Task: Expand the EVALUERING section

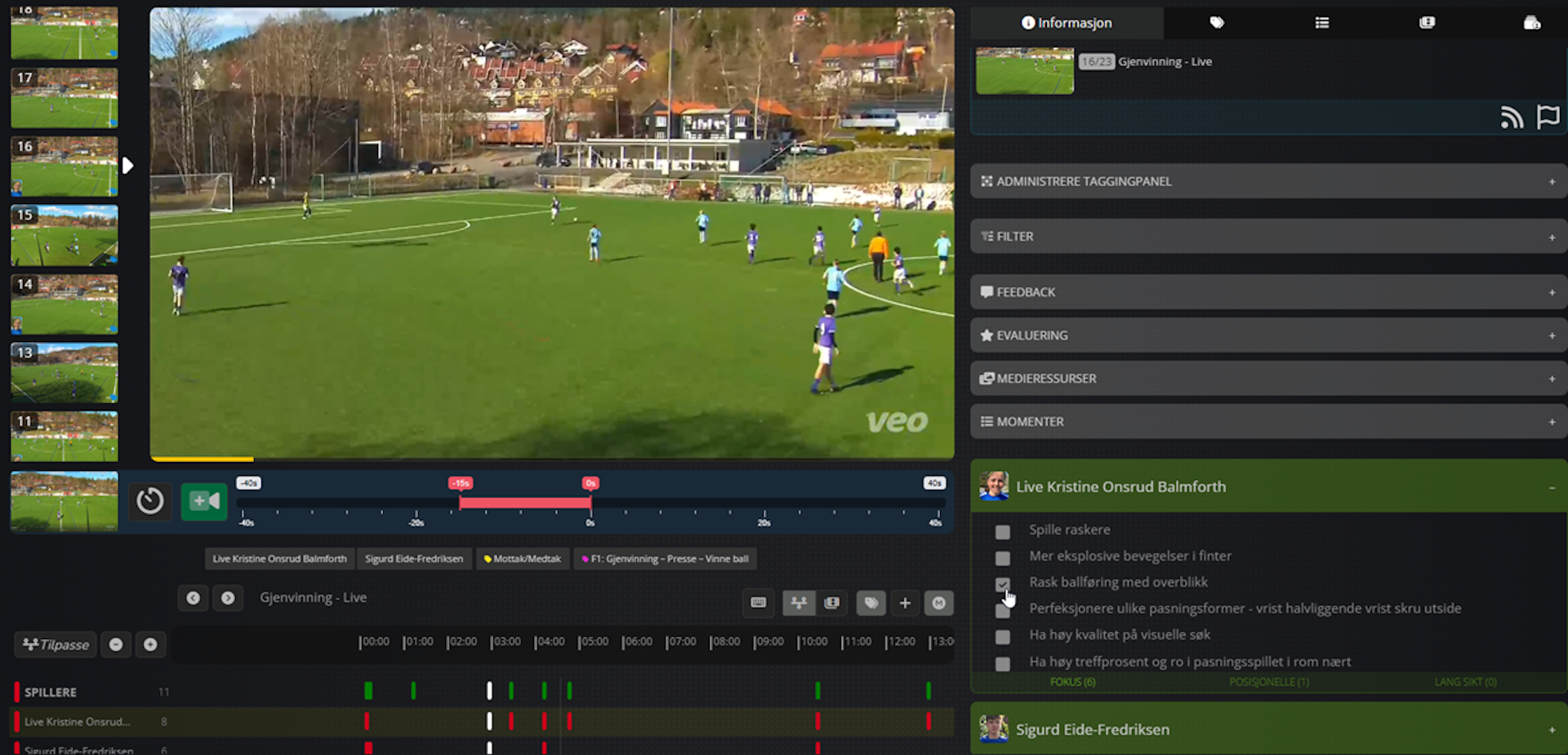Action: [1267, 335]
